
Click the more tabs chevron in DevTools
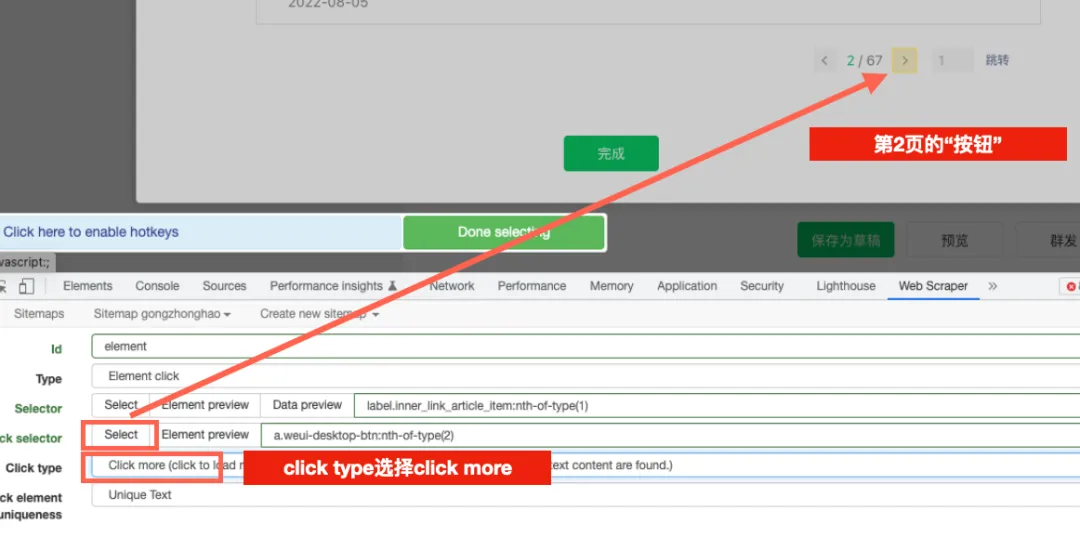coord(992,286)
